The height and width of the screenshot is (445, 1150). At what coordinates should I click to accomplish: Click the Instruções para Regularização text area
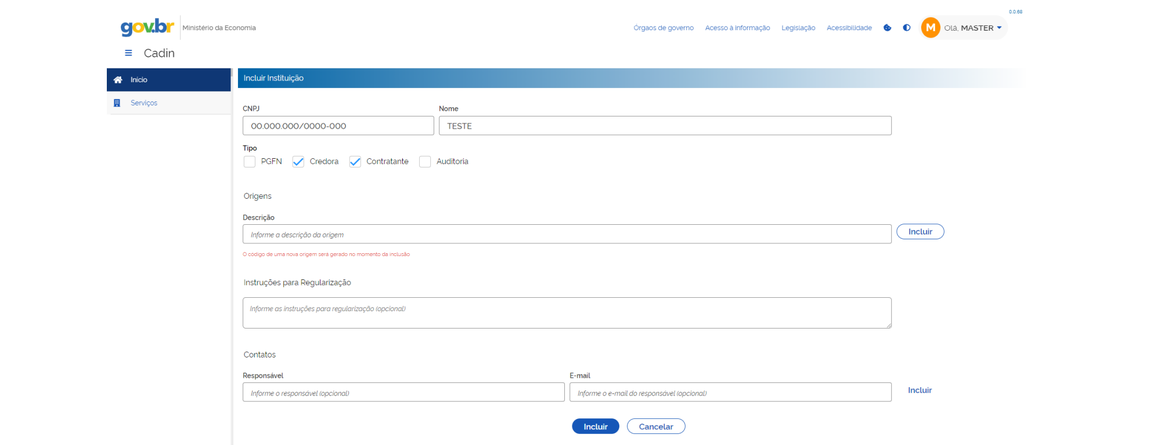pyautogui.click(x=566, y=313)
